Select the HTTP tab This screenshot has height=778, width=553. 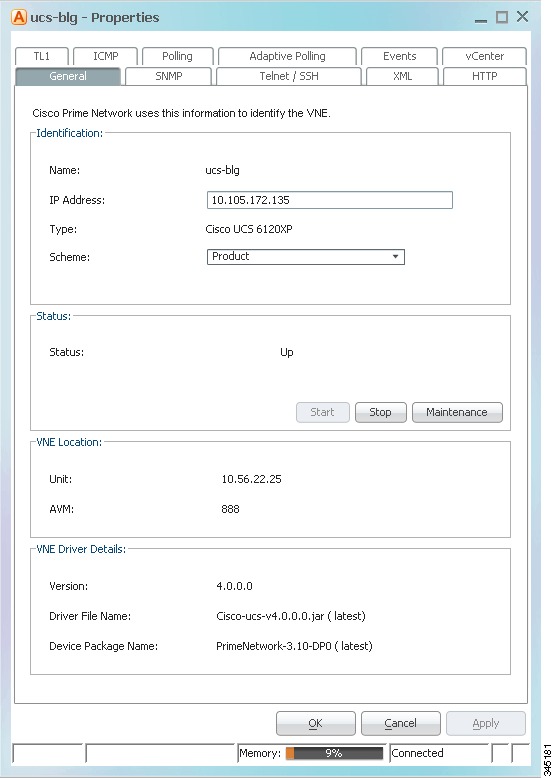click(485, 76)
